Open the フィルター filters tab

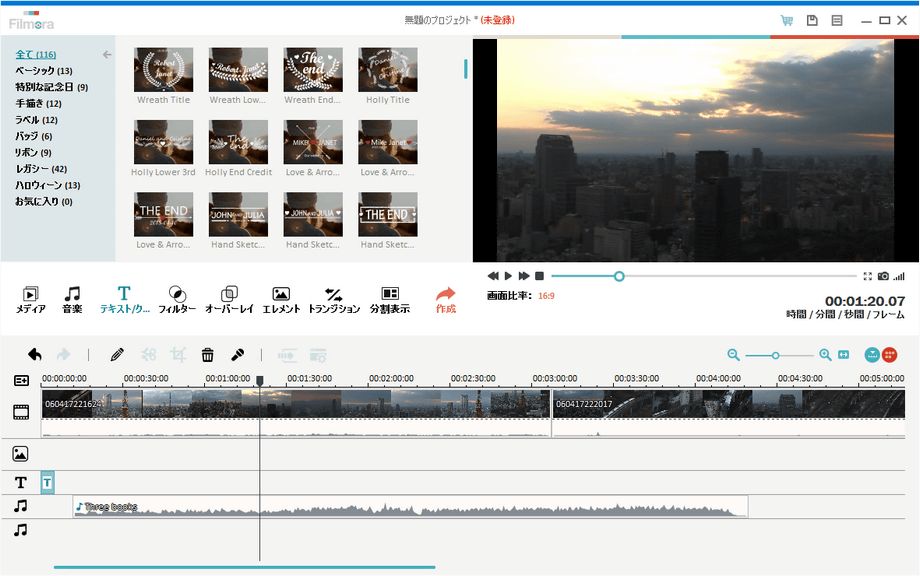click(x=177, y=299)
